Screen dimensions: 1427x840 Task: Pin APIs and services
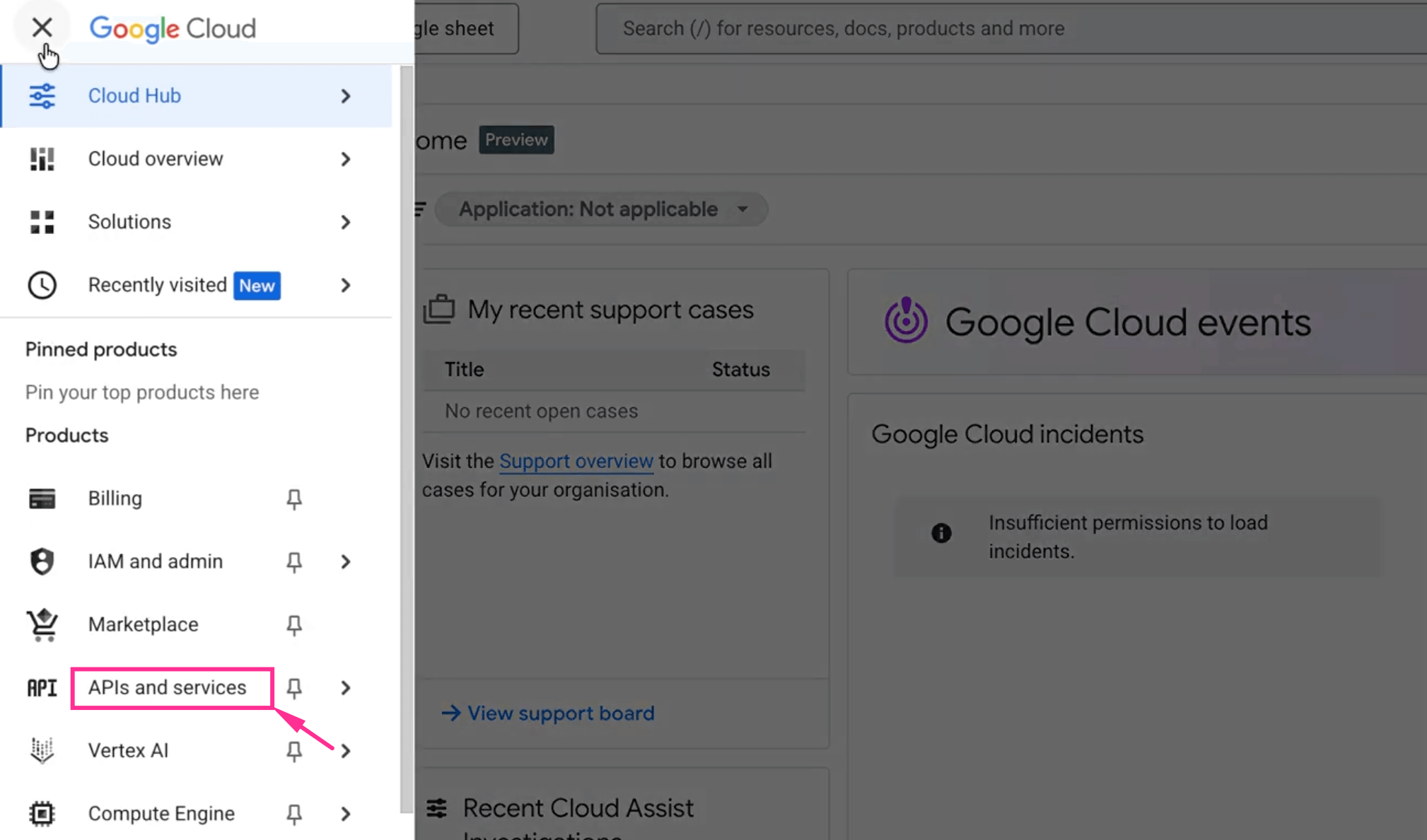pos(294,688)
